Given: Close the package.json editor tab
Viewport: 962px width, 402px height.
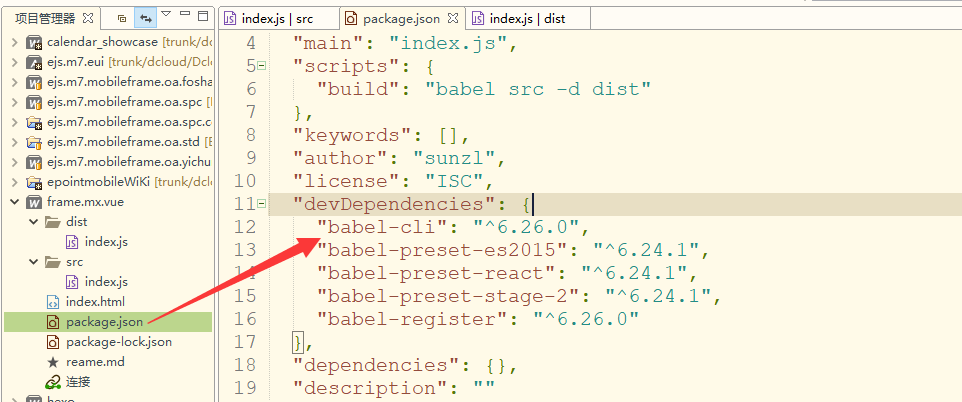Looking at the screenshot, I should [453, 18].
